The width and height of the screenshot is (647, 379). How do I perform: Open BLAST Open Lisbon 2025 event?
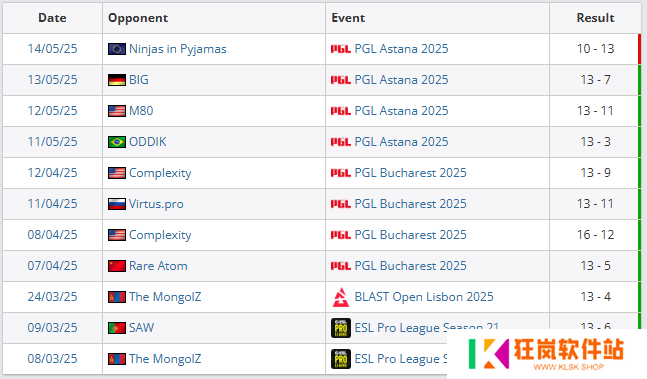click(x=424, y=297)
